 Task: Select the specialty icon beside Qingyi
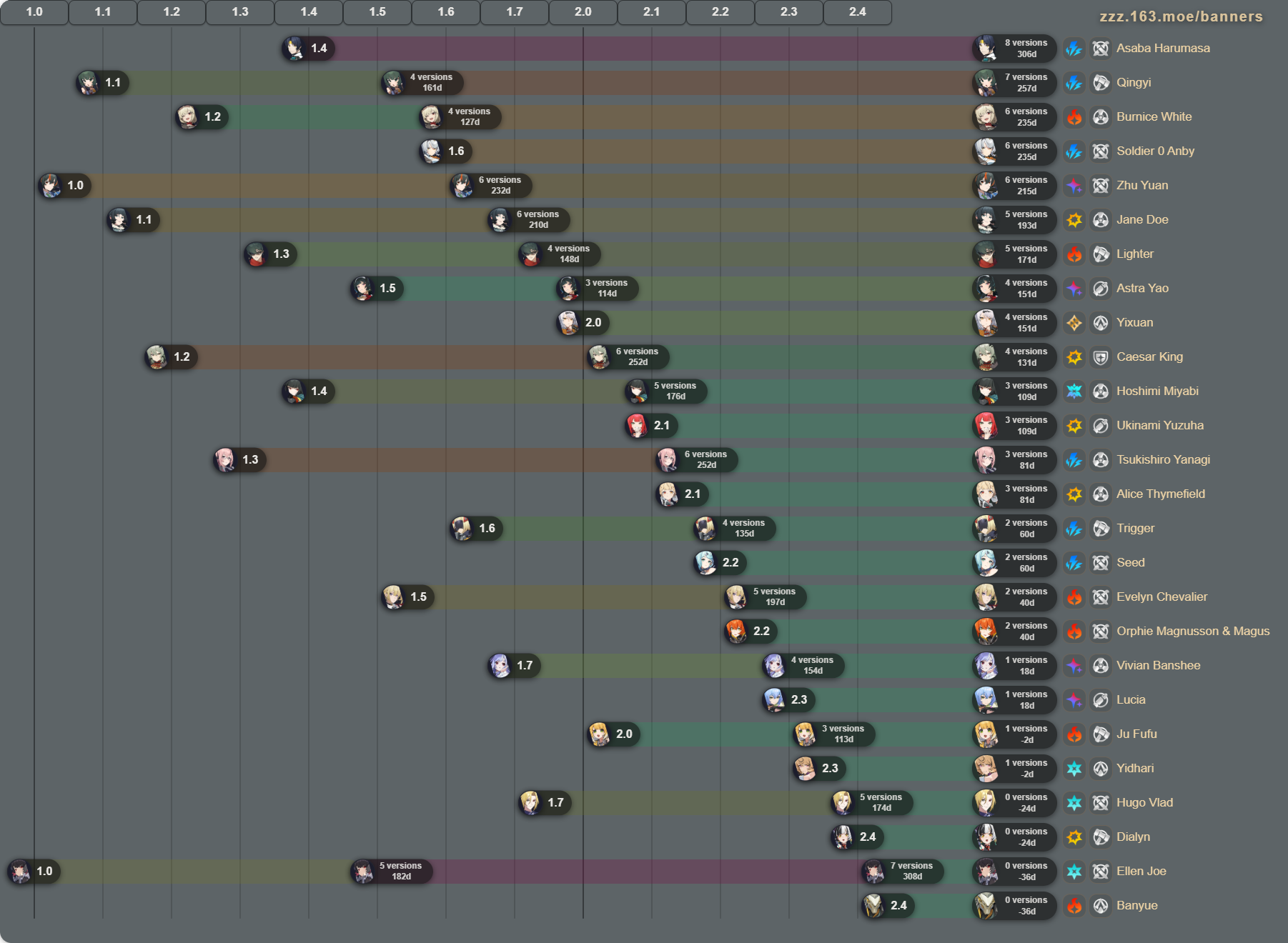[1101, 83]
